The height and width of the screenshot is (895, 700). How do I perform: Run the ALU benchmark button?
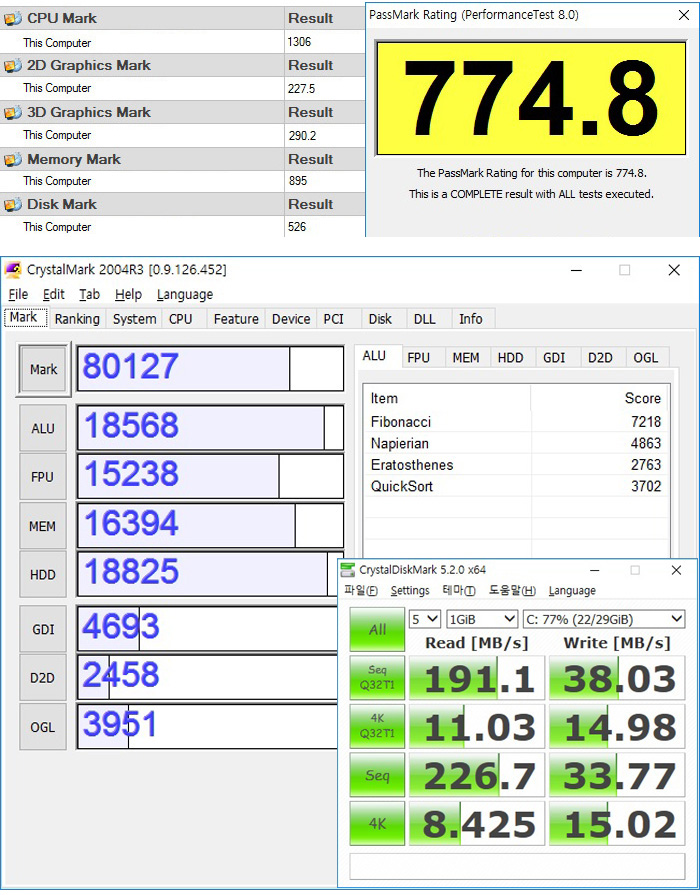pos(43,428)
